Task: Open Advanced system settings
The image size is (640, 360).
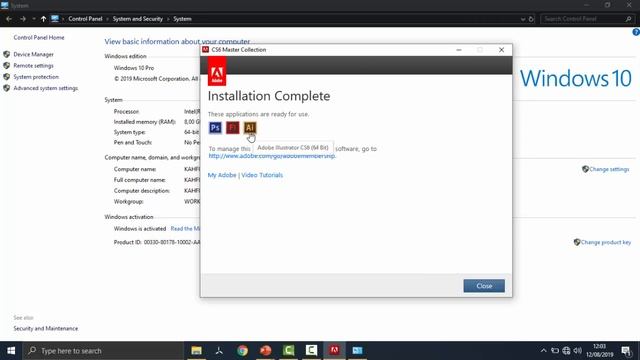Action: [x=46, y=88]
